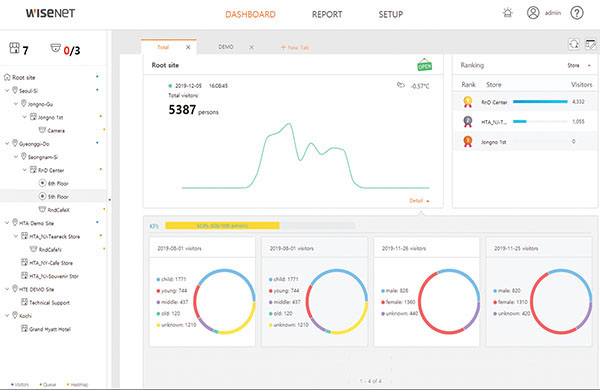Open the REPORT menu
This screenshot has width=600, height=390.
pyautogui.click(x=327, y=15)
